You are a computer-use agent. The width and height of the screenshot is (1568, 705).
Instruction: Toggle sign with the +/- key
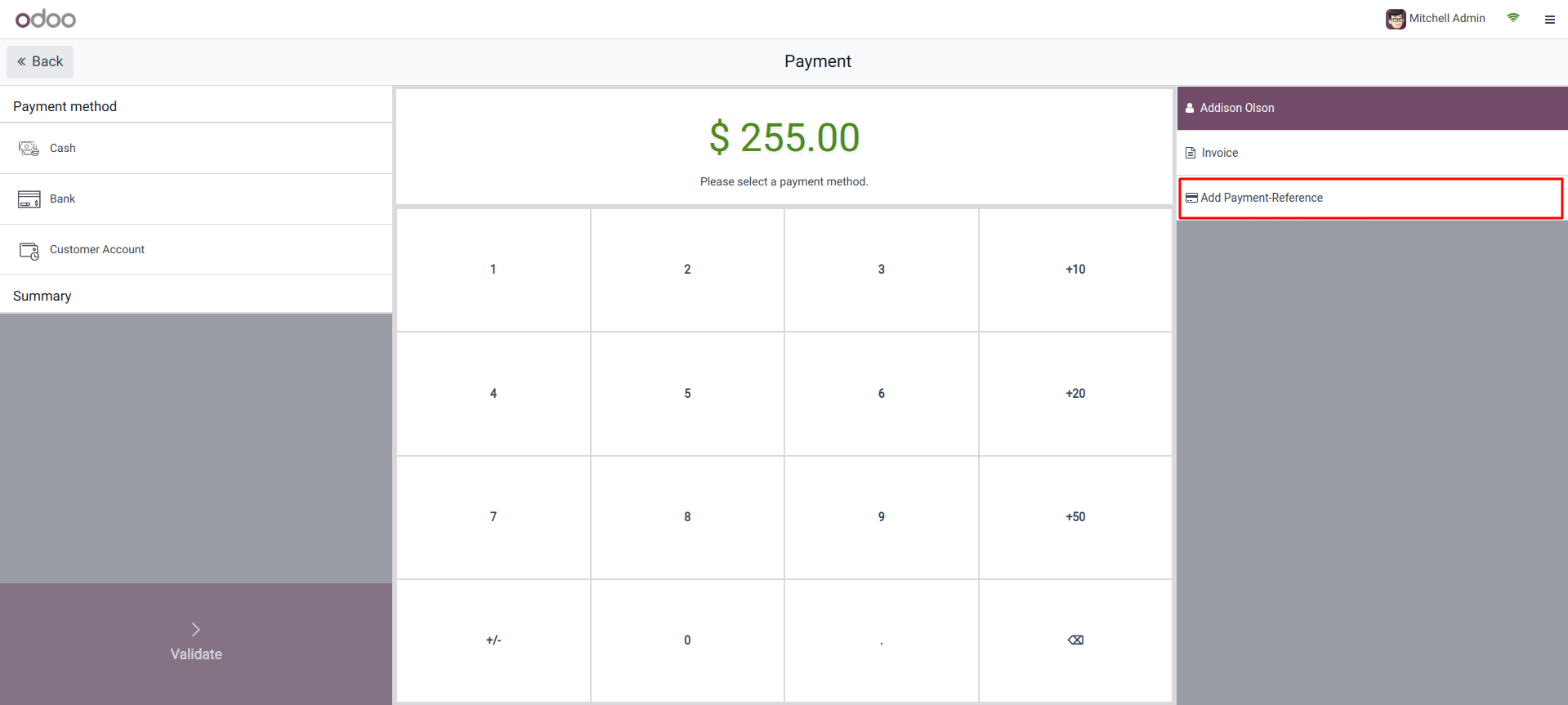coord(493,640)
